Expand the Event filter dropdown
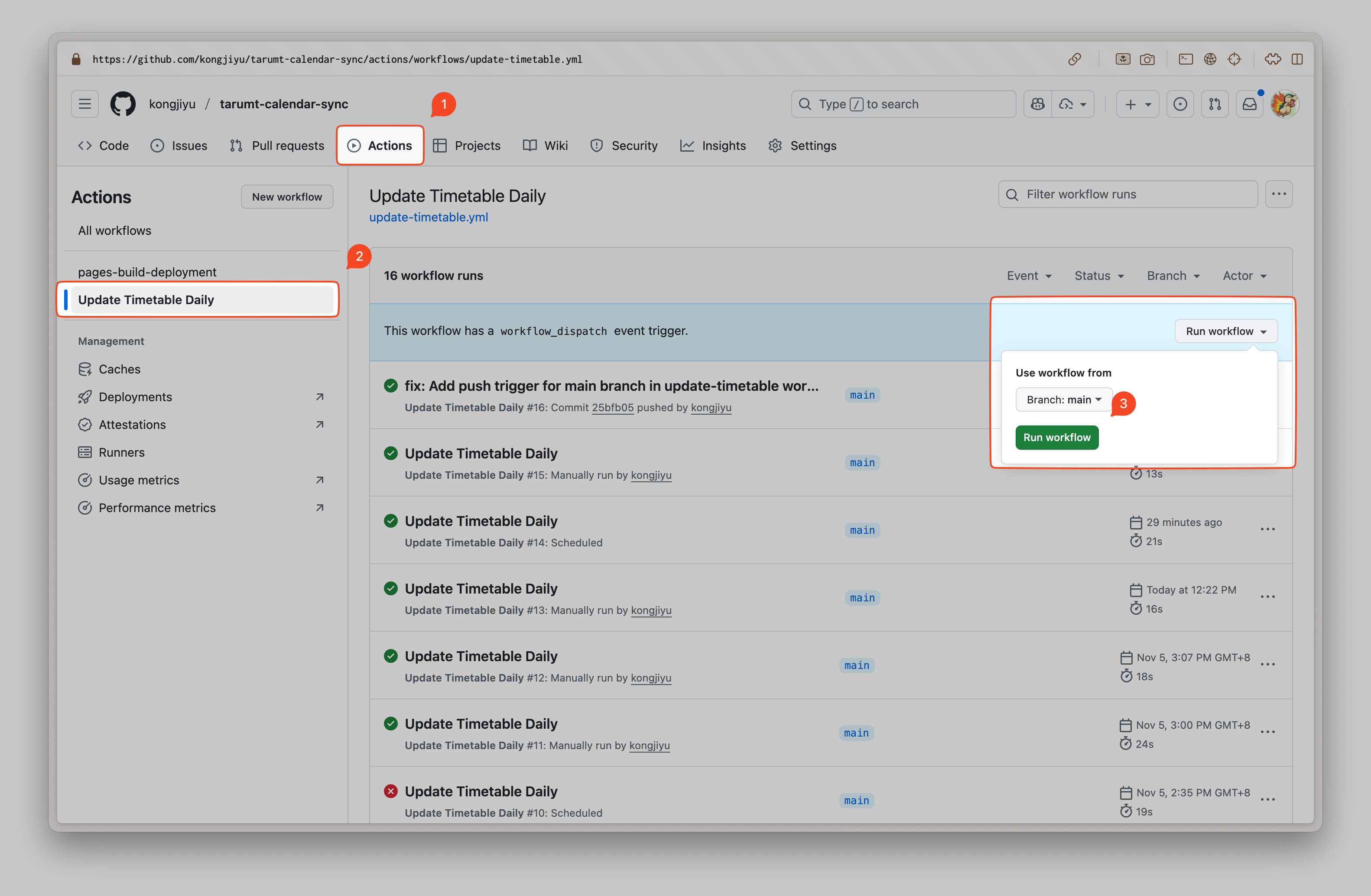 point(1029,276)
